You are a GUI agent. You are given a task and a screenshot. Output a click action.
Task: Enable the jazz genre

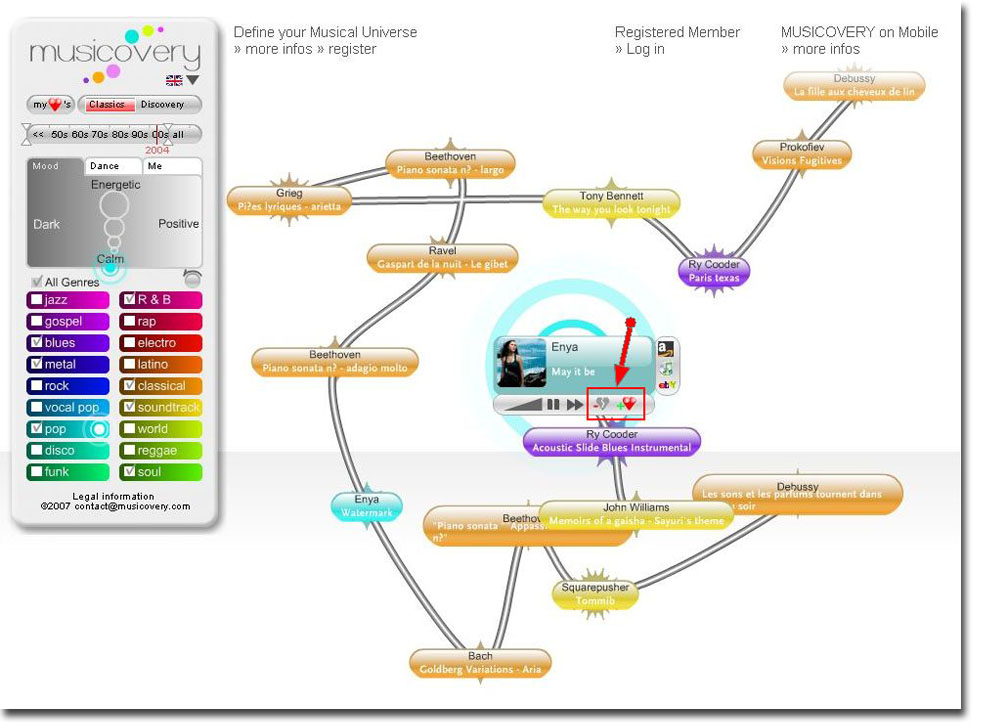tap(37, 300)
